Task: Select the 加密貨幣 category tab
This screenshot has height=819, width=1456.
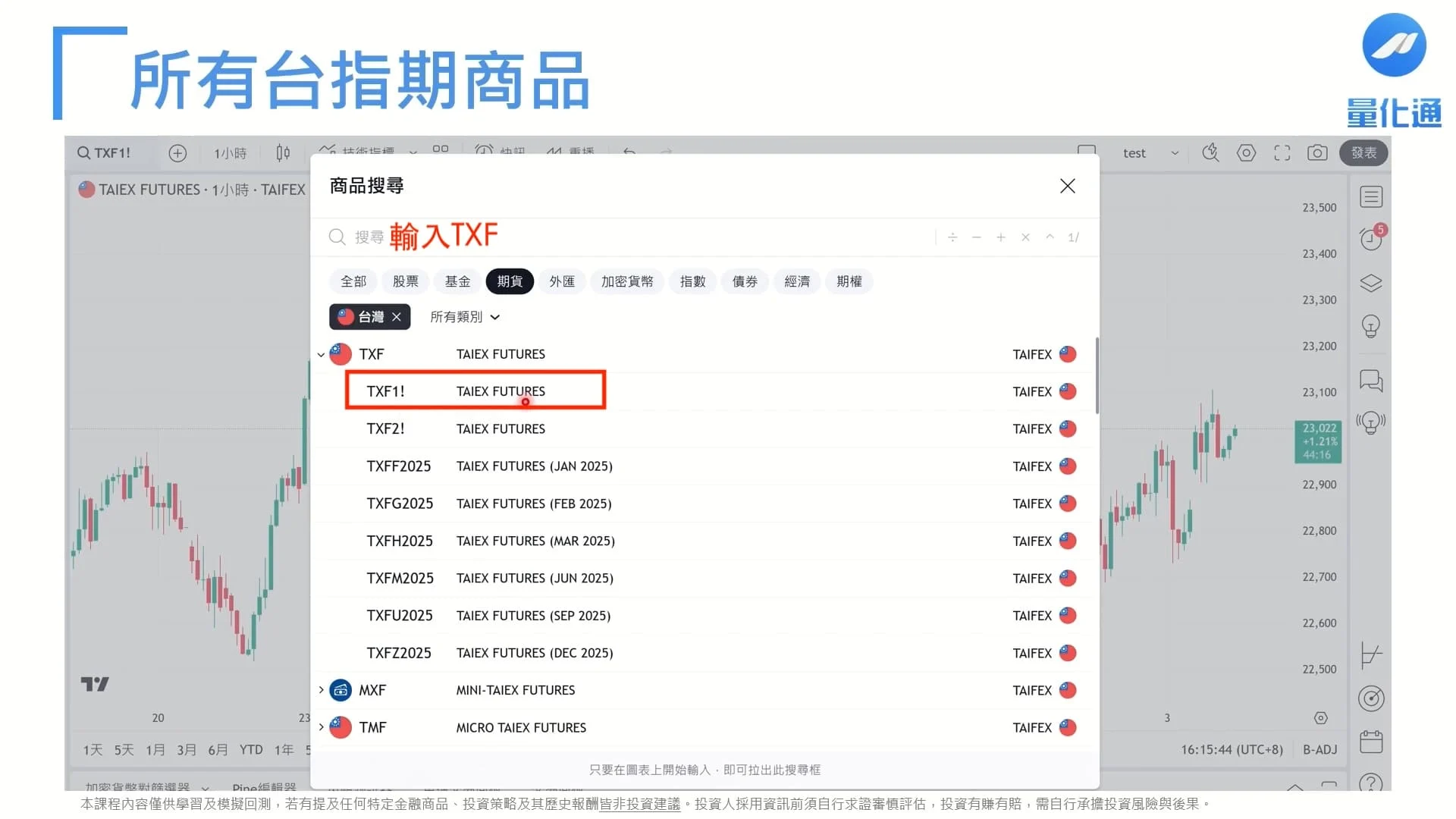Action: [x=627, y=281]
